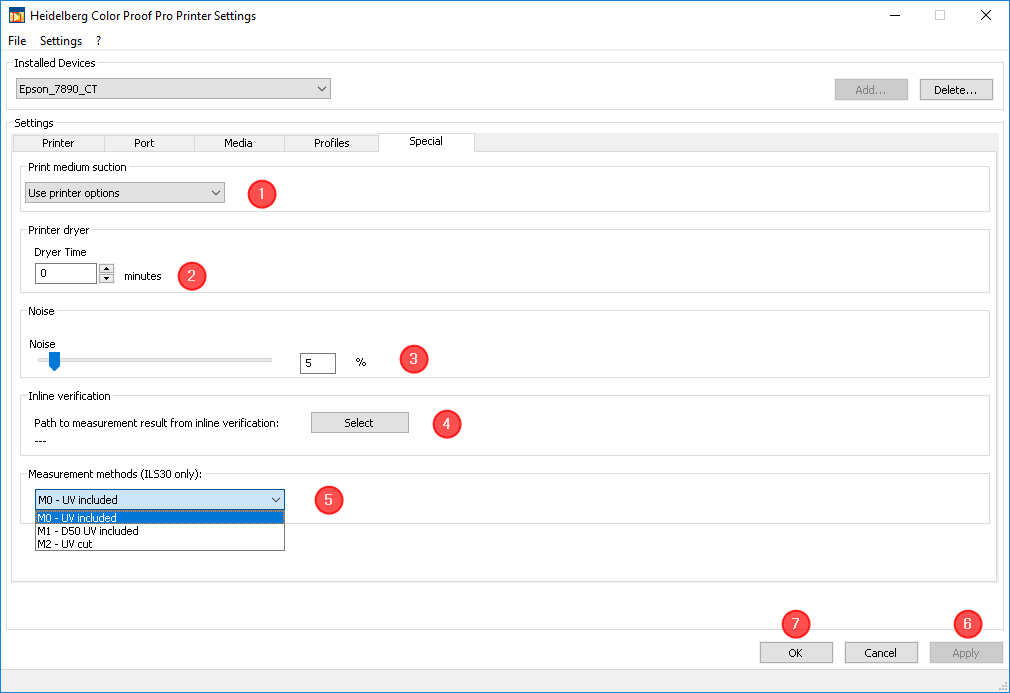1010x693 pixels.
Task: Click the Add... button
Action: coord(870,90)
